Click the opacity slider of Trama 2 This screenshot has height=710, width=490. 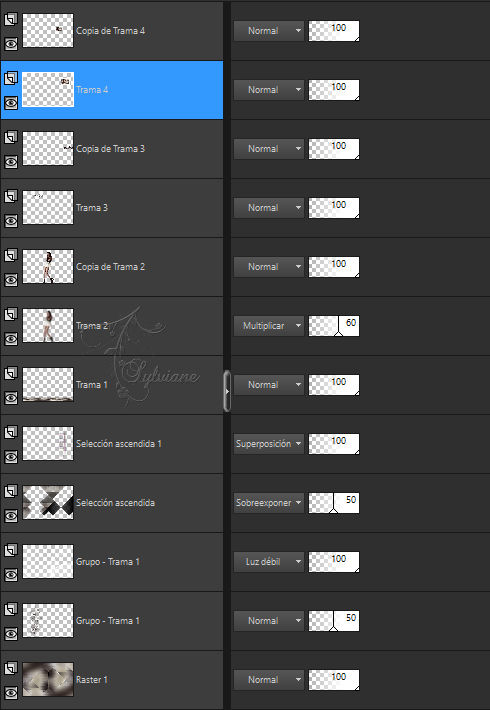[x=334, y=326]
